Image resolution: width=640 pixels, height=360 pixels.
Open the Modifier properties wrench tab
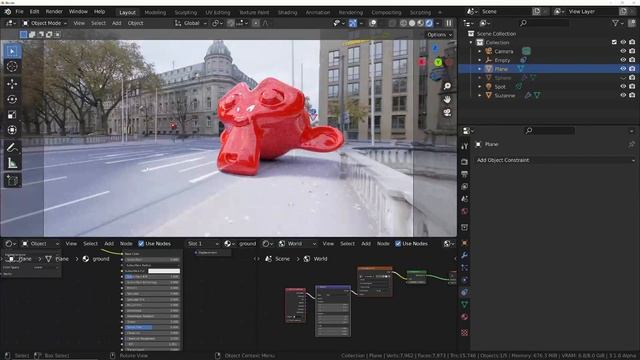click(x=464, y=256)
